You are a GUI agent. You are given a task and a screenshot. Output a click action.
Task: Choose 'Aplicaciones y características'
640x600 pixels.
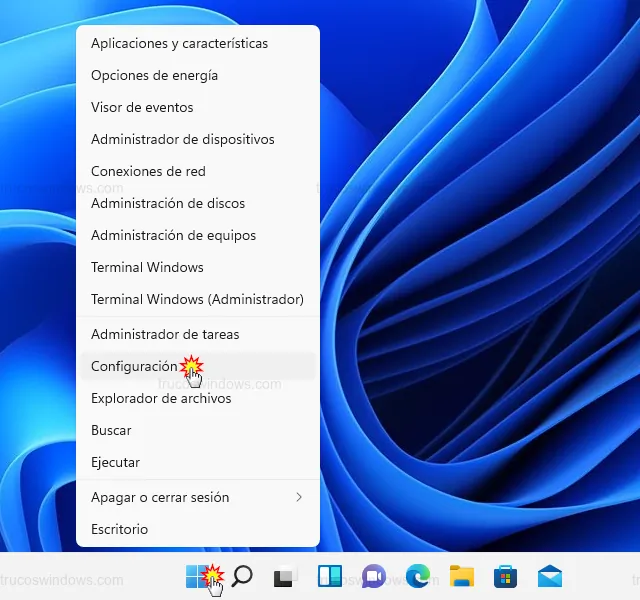179,43
